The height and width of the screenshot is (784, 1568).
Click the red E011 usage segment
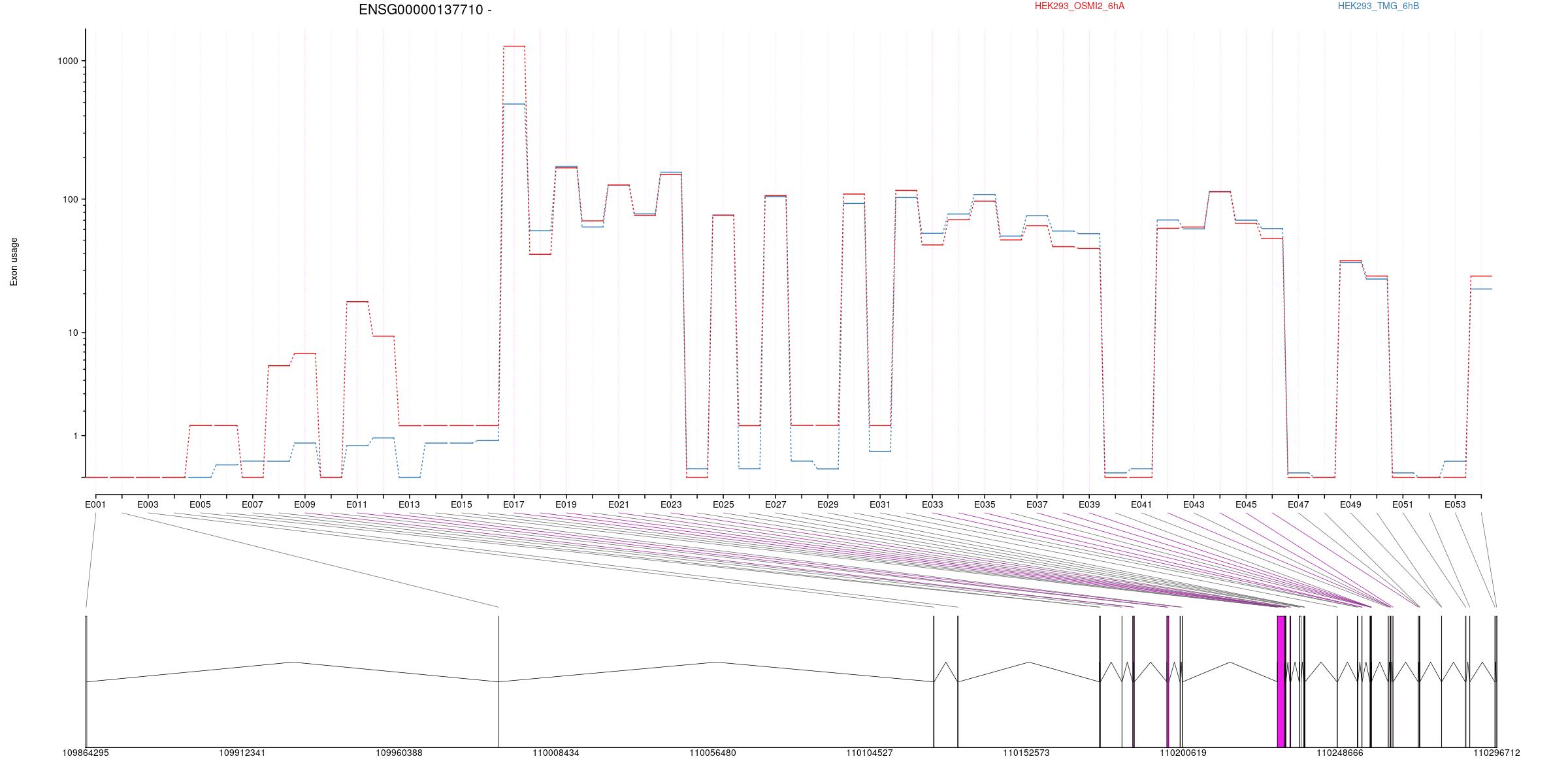(357, 302)
